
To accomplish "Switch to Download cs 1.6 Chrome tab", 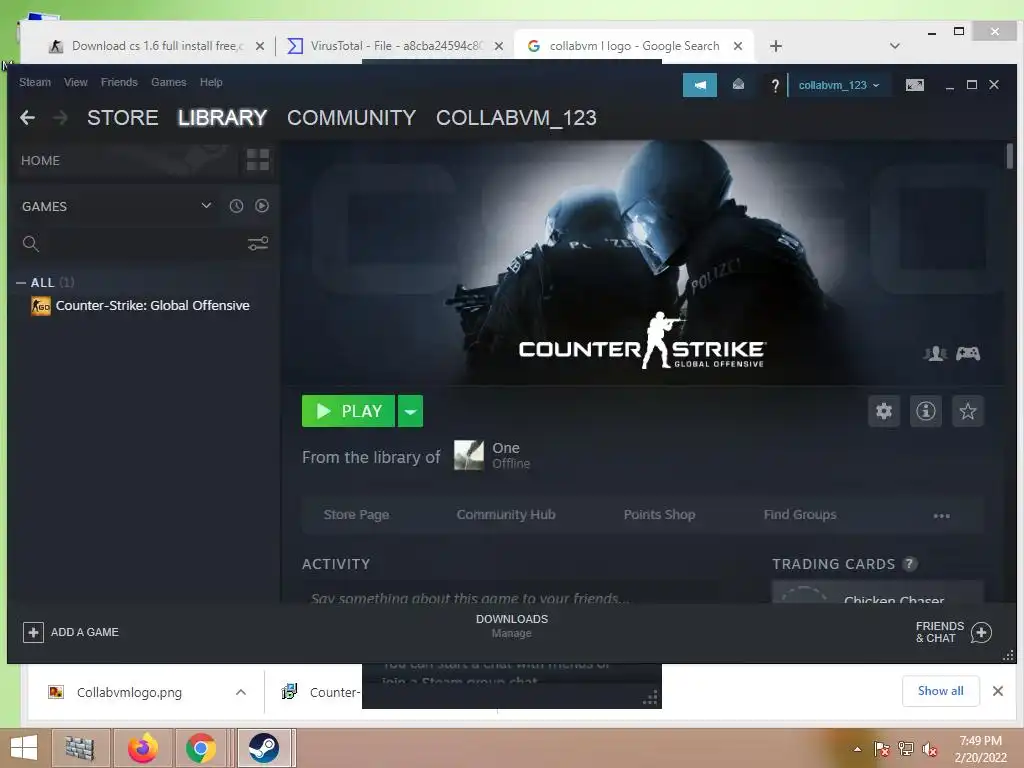I will (157, 46).
